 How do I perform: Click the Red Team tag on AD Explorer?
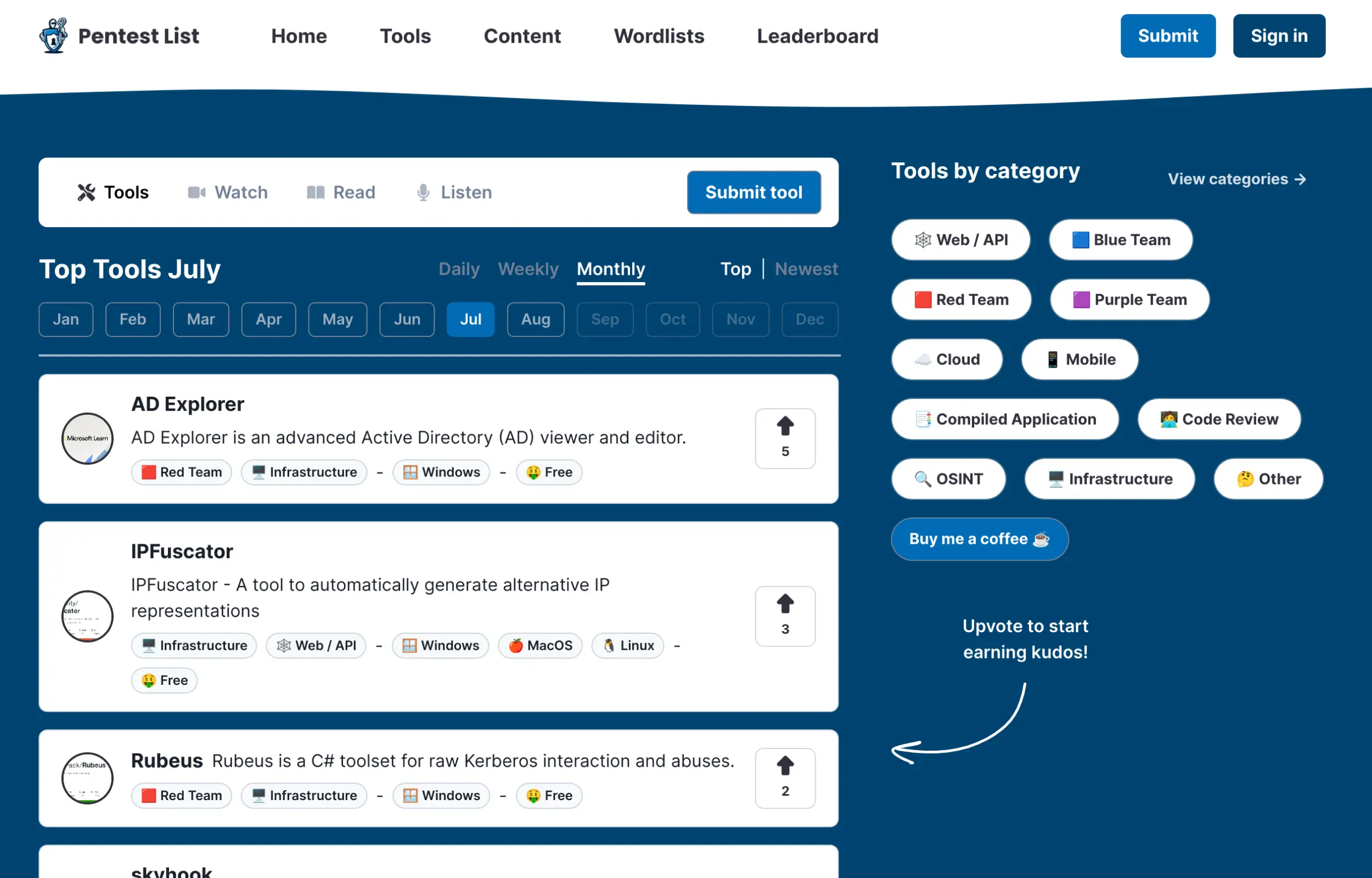pyautogui.click(x=181, y=472)
